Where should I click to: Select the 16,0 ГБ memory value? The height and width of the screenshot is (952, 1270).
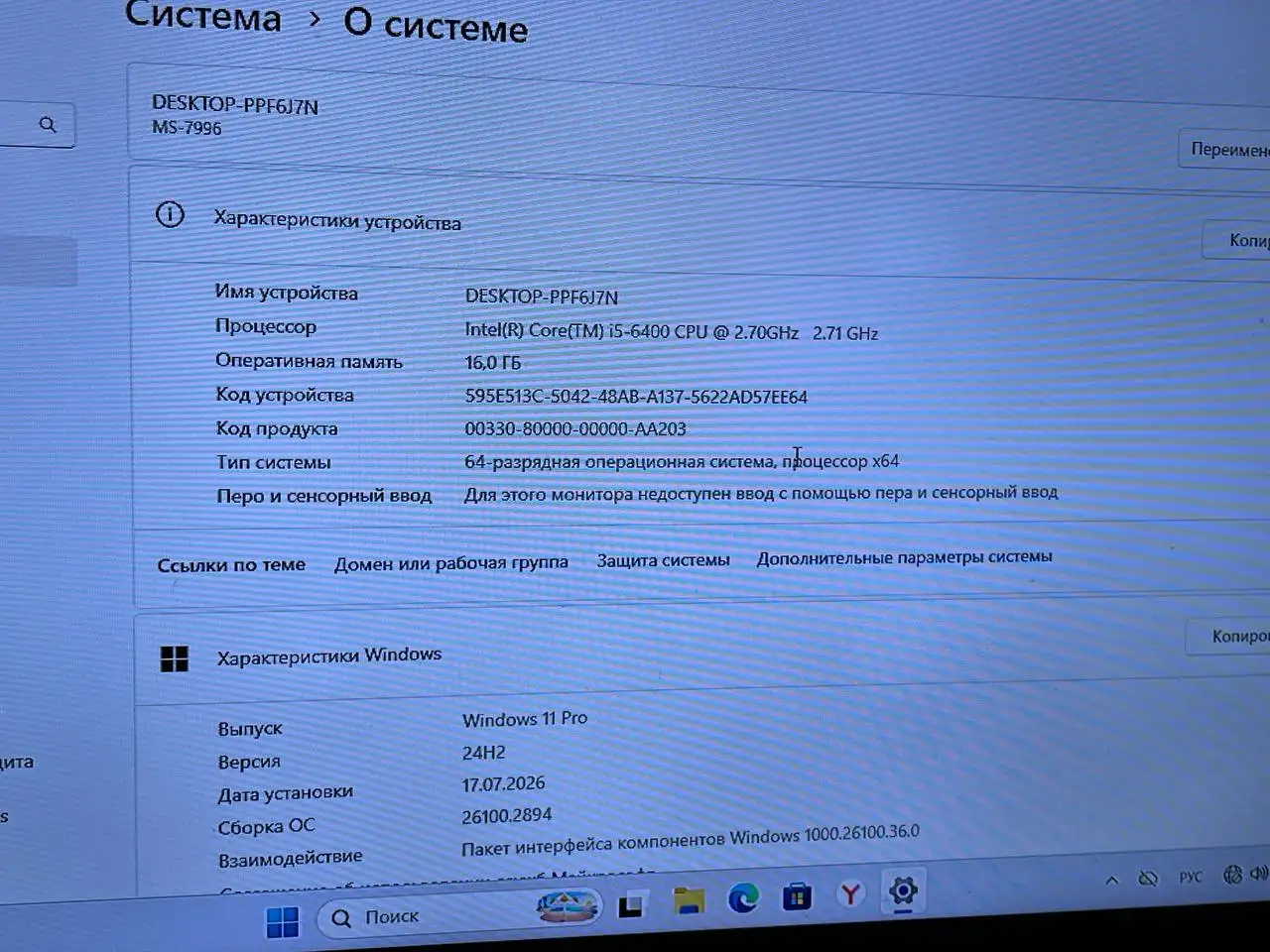coord(492,363)
